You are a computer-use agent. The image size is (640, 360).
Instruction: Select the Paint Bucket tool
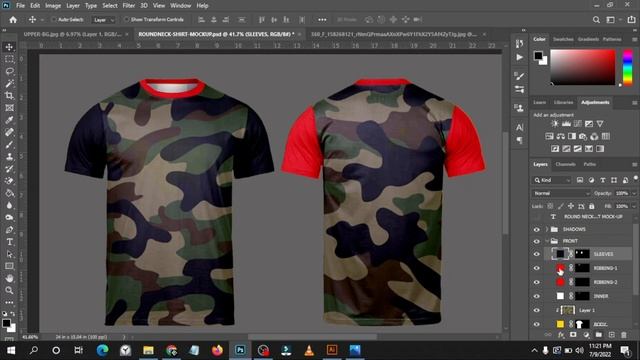9,193
